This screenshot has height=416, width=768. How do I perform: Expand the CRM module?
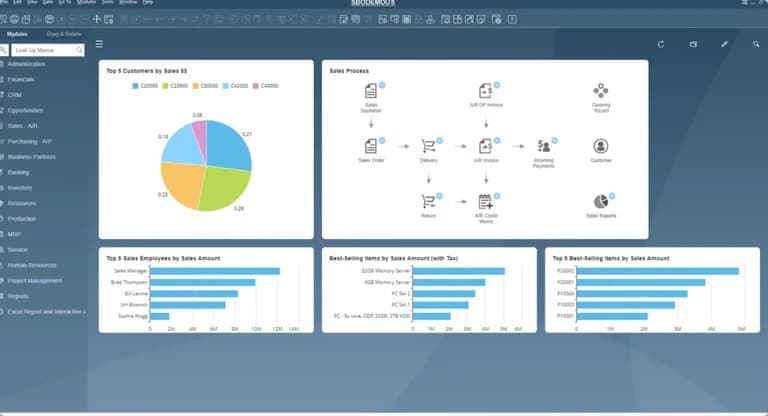pos(15,95)
